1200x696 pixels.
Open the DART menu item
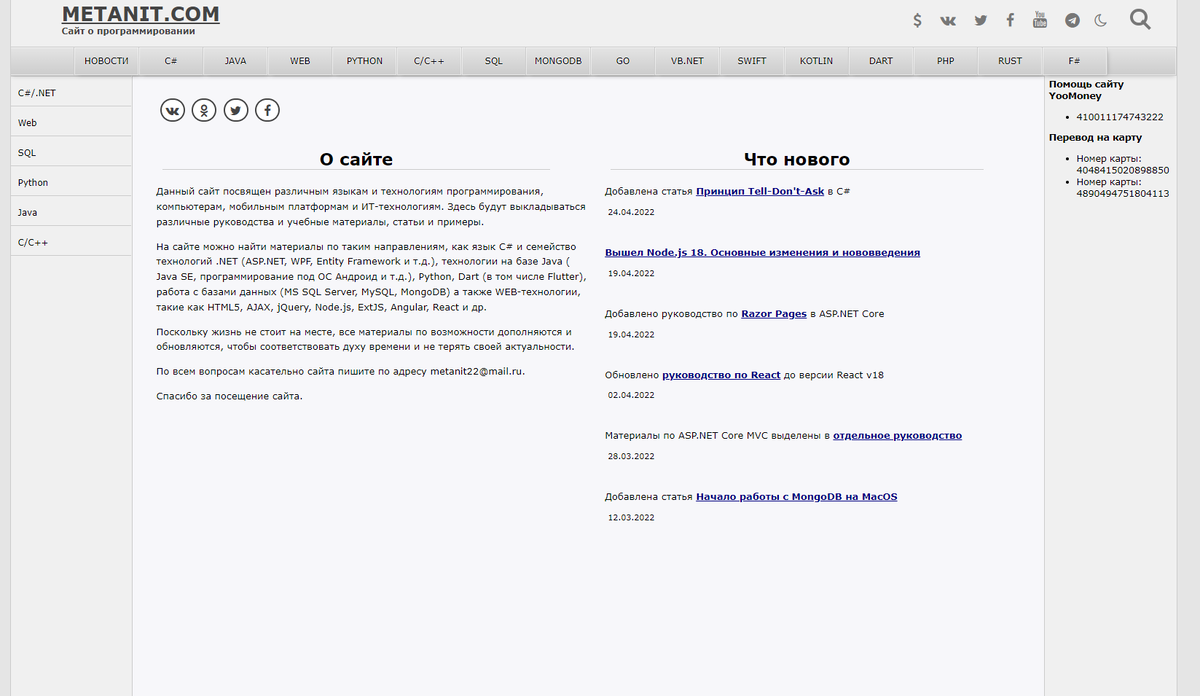point(881,61)
